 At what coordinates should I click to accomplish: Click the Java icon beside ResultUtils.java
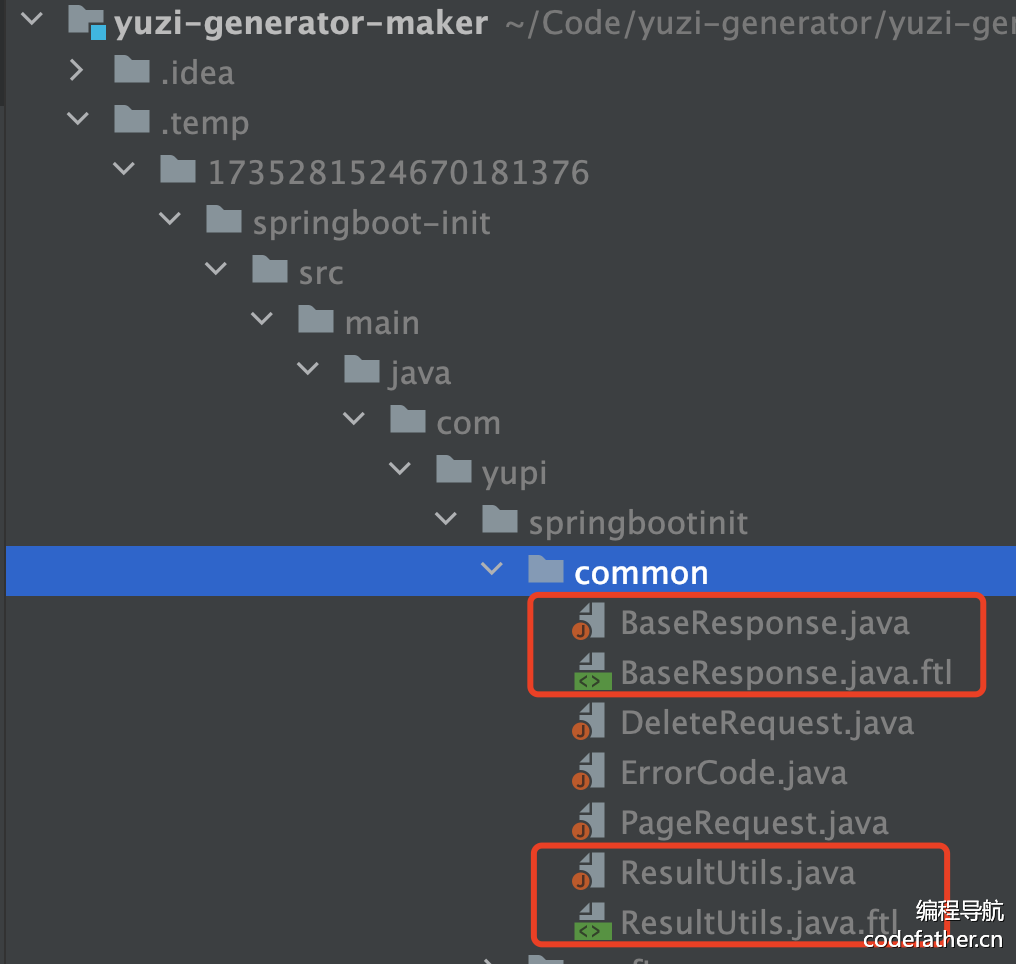[x=590, y=872]
